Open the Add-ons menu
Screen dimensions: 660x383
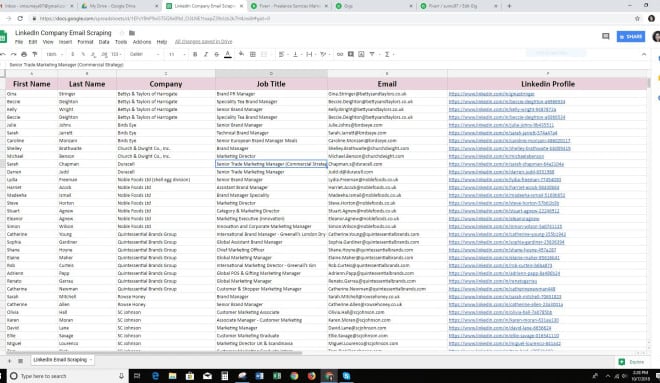click(x=142, y=42)
